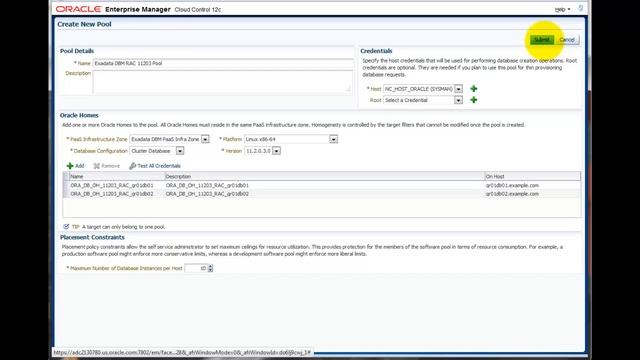This screenshot has height=360, width=640.
Task: Open the Help menu
Action: tap(562, 9)
